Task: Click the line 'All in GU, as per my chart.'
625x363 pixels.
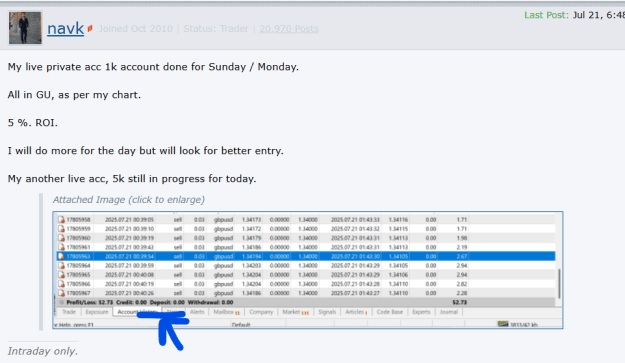Action: pos(74,95)
